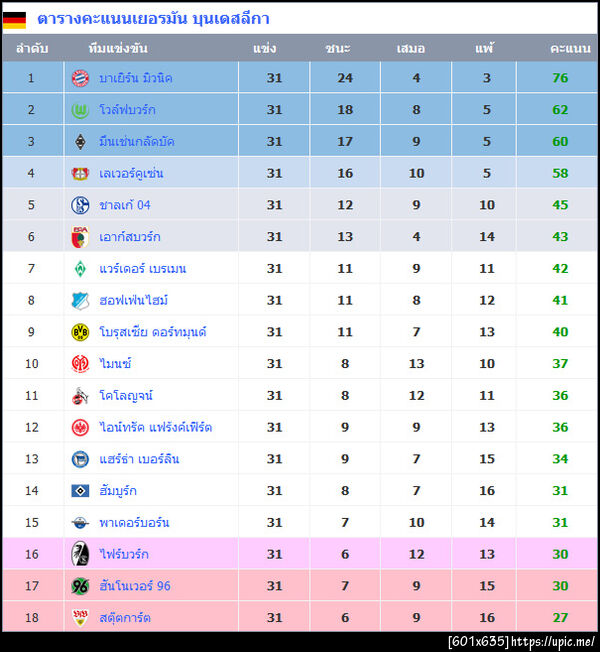Screen dimensions: 600x652
Task: Click the Schalke 04 crest icon
Action: 80,205
